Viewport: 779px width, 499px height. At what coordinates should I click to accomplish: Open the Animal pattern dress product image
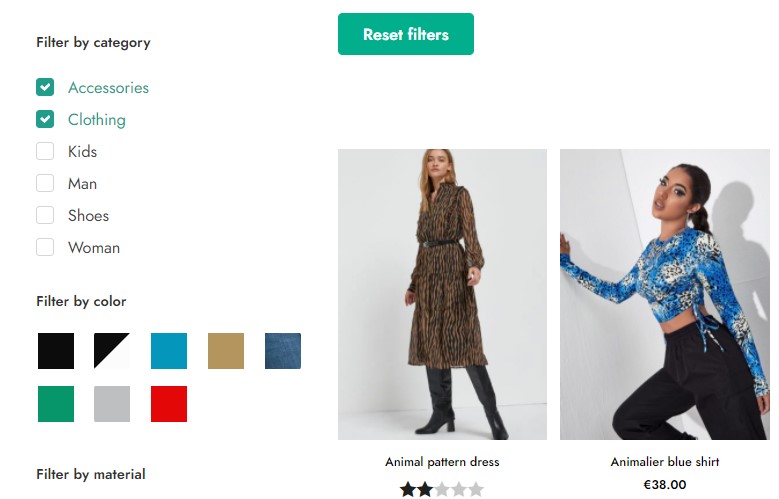tap(442, 294)
